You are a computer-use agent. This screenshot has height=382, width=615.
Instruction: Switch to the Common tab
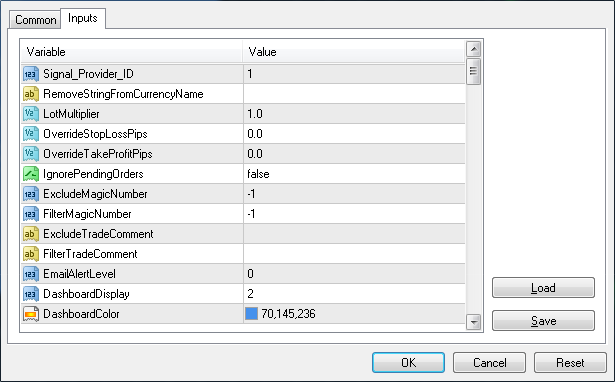(35, 20)
